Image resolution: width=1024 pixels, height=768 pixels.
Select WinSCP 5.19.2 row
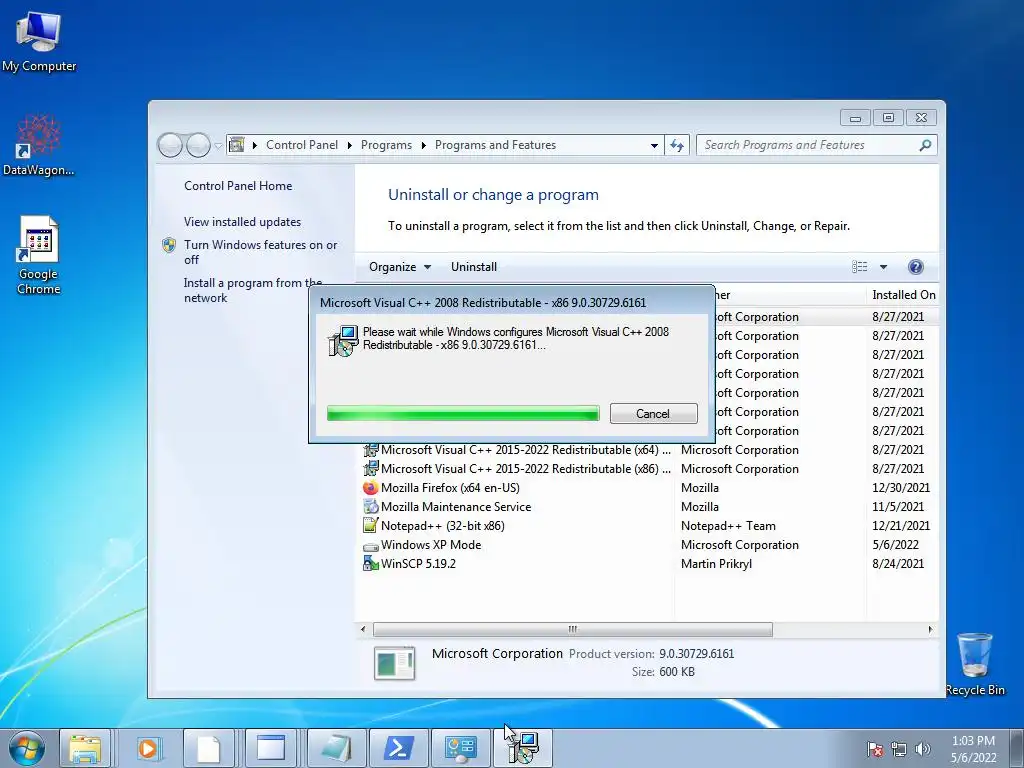click(x=647, y=564)
